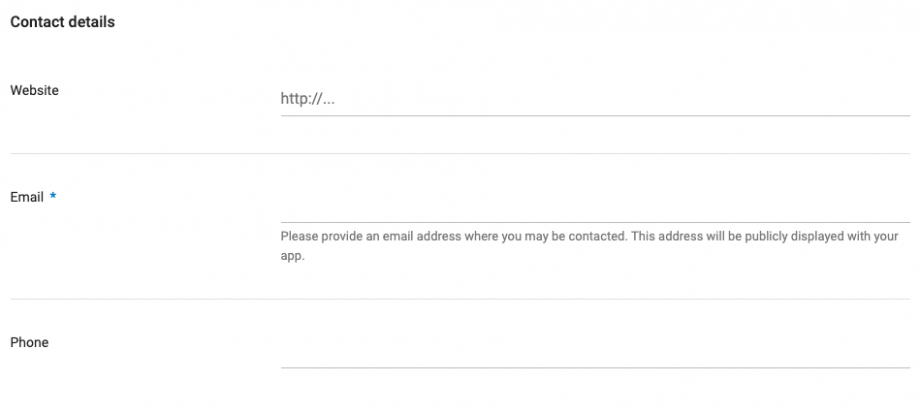Image resolution: width=920 pixels, height=413 pixels.
Task: Click the word "app." in the email hint
Action: (x=292, y=255)
